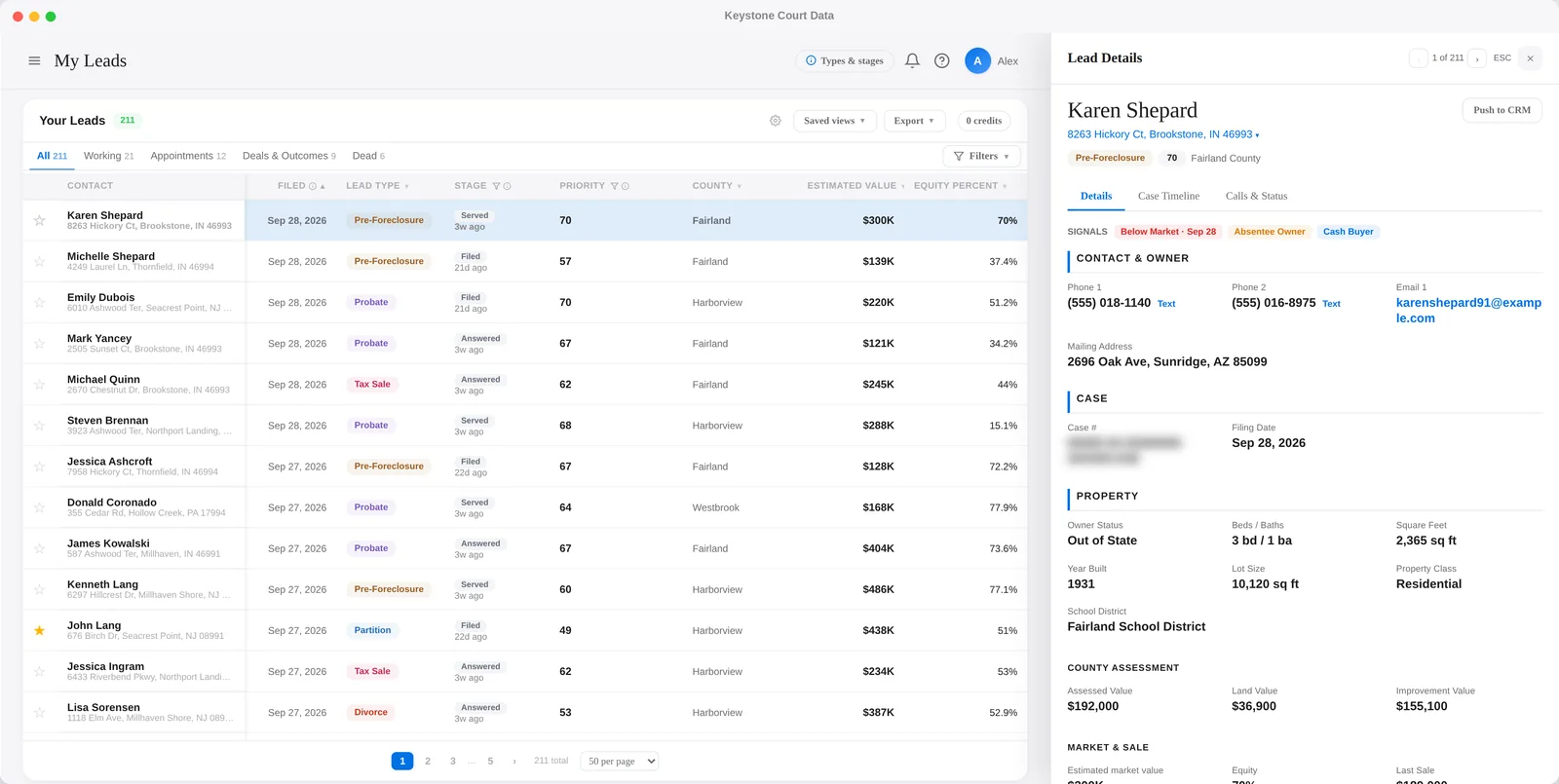Open the notifications bell
This screenshot has width=1559, height=784.
point(912,60)
